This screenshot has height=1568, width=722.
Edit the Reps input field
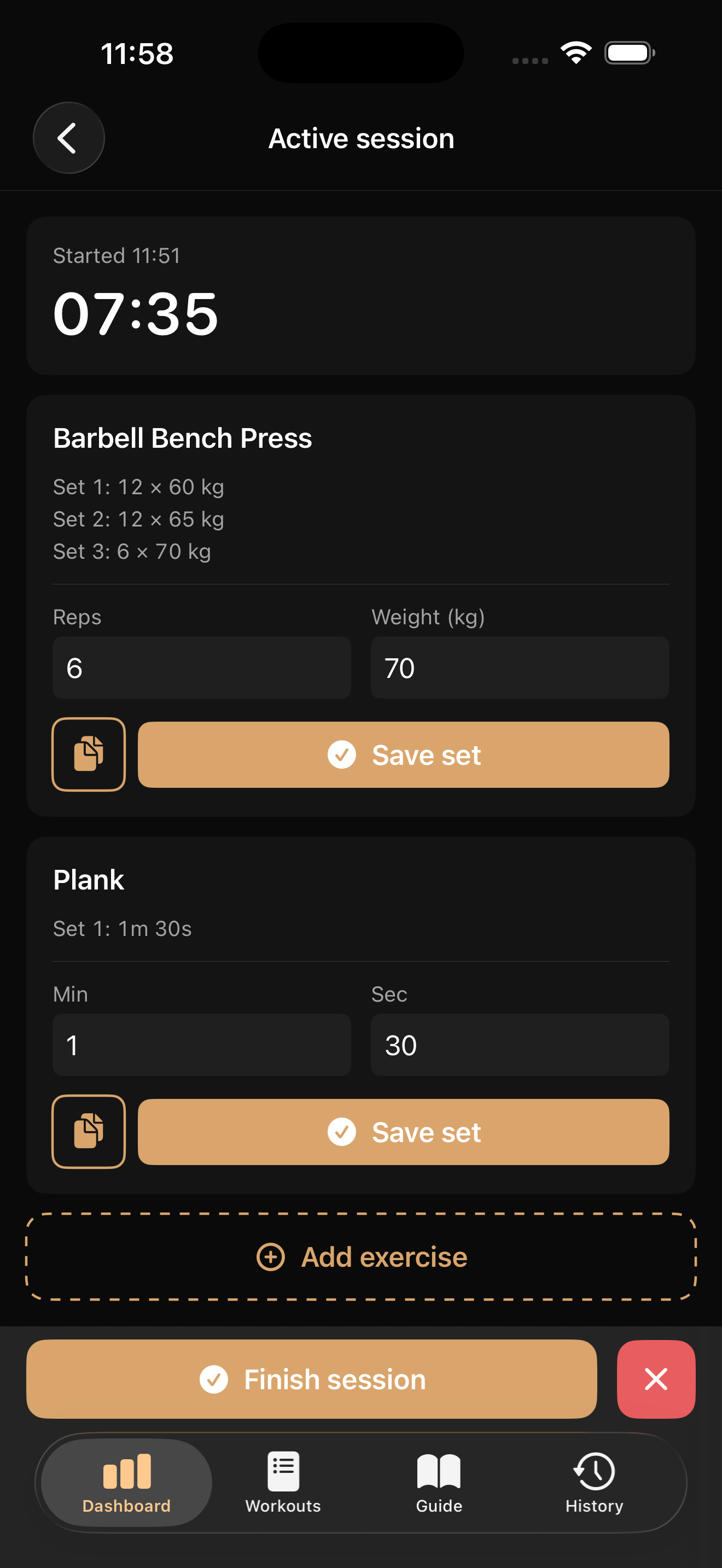(x=201, y=668)
